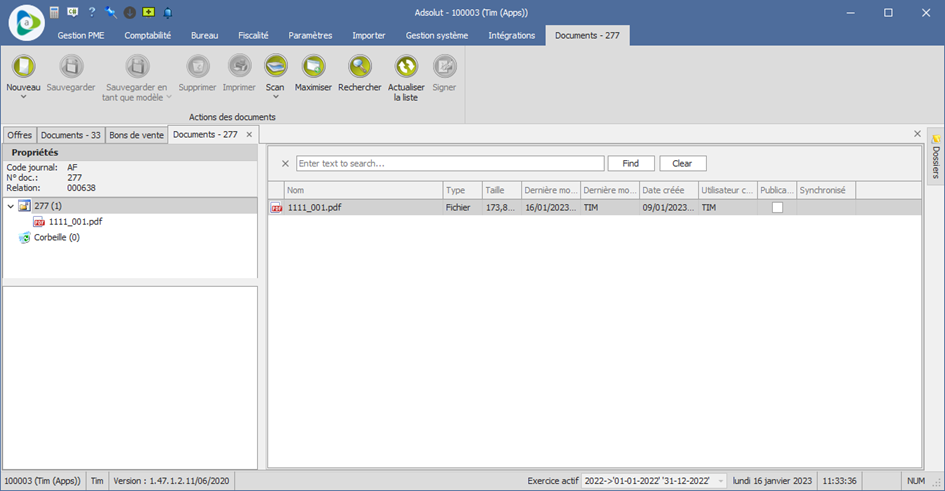945x491 pixels.
Task: Click the Imprimer icon
Action: point(239,66)
